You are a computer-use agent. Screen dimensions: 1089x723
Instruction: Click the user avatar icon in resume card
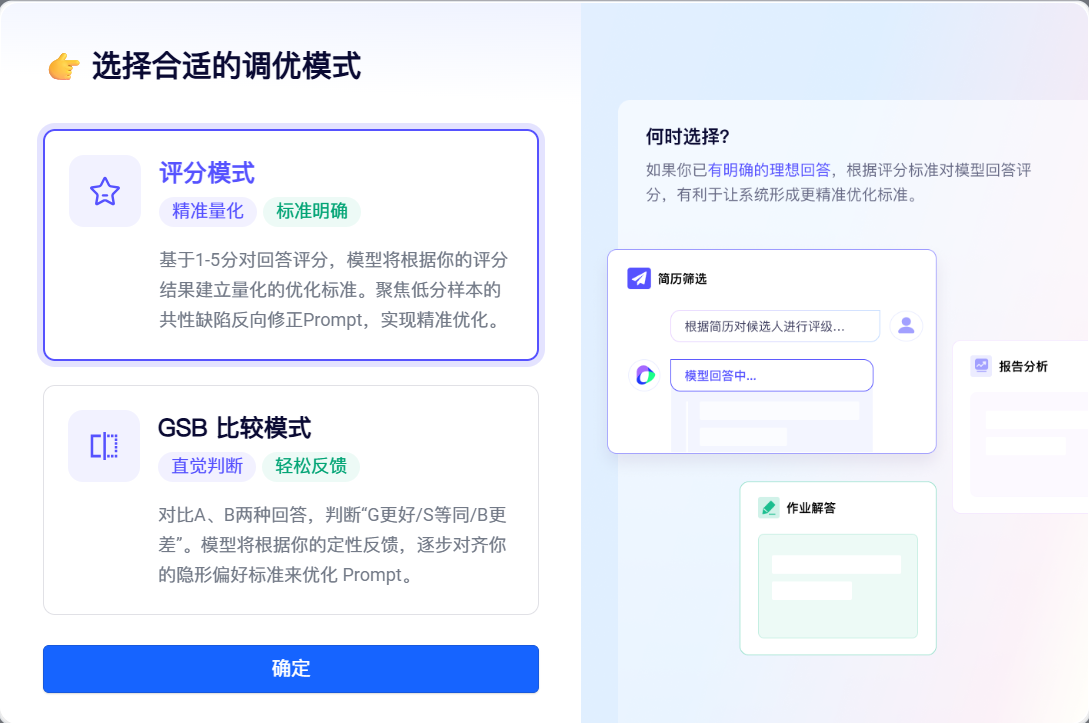906,326
